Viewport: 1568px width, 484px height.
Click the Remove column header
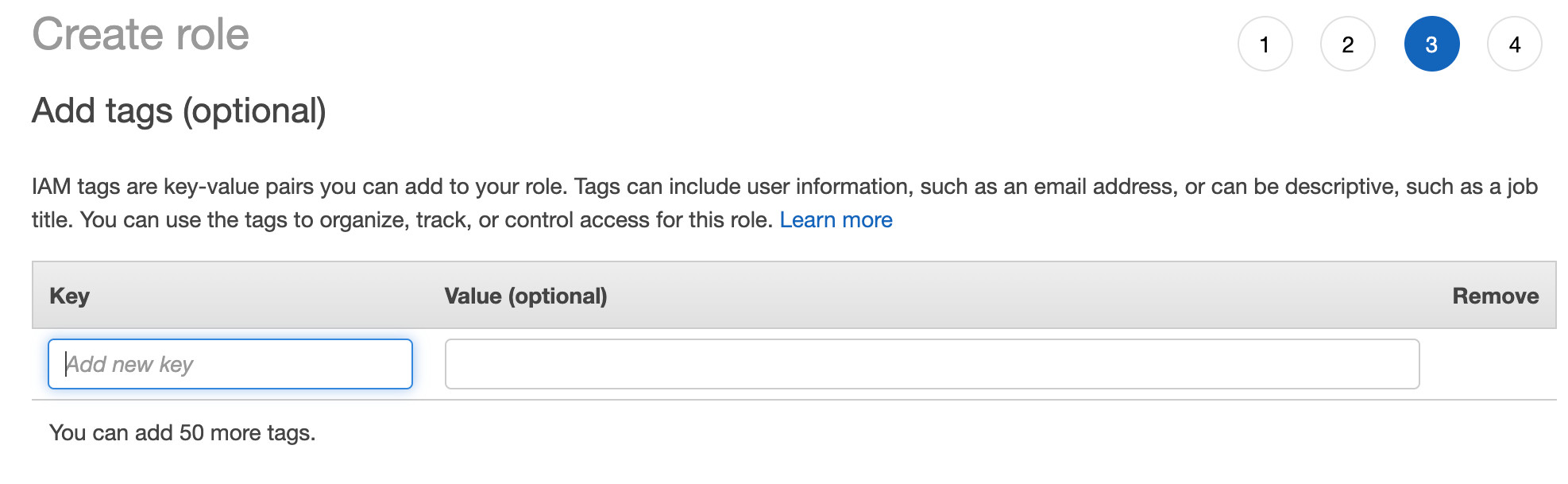1496,296
